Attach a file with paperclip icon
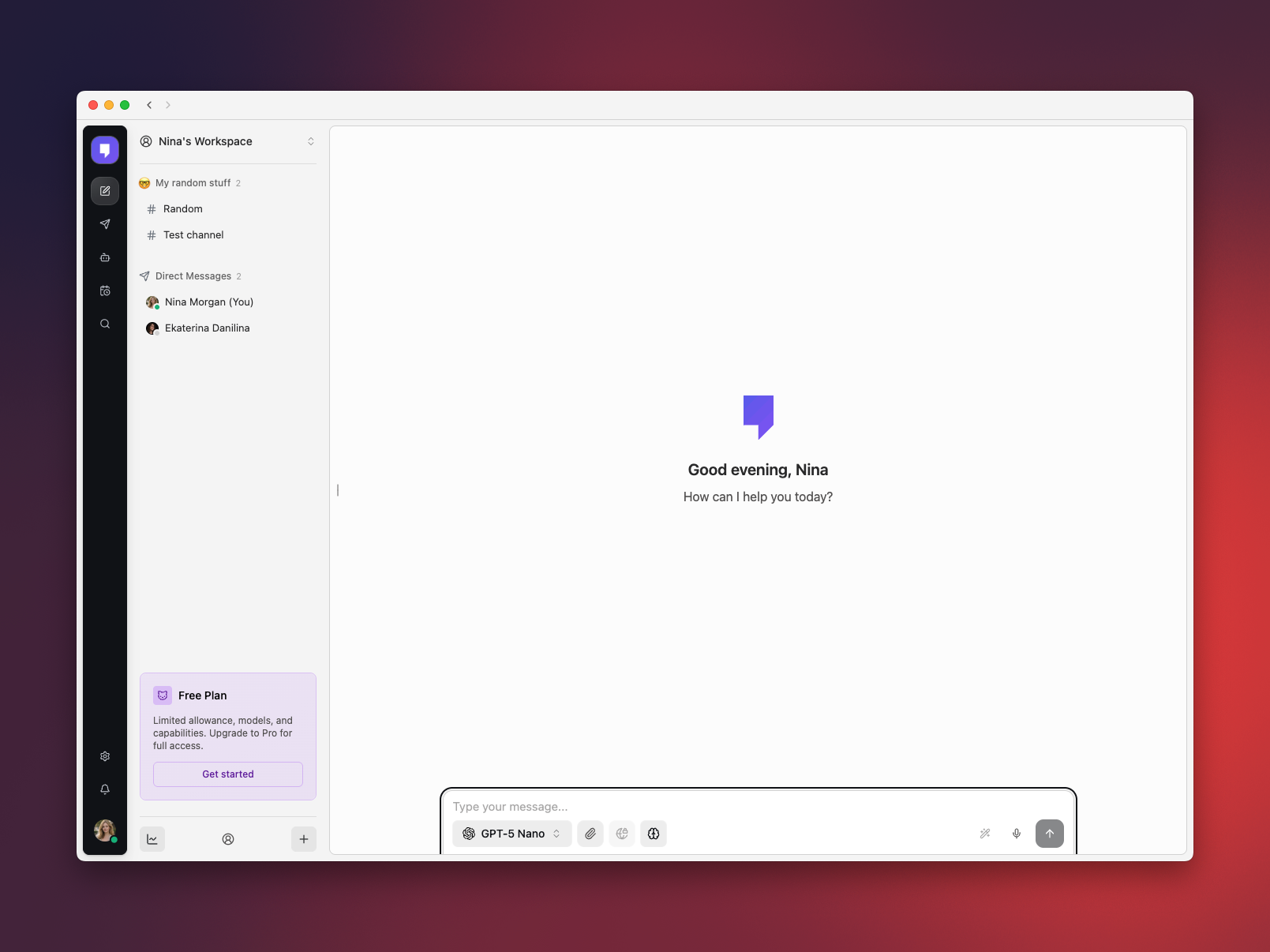The width and height of the screenshot is (1270, 952). (590, 834)
